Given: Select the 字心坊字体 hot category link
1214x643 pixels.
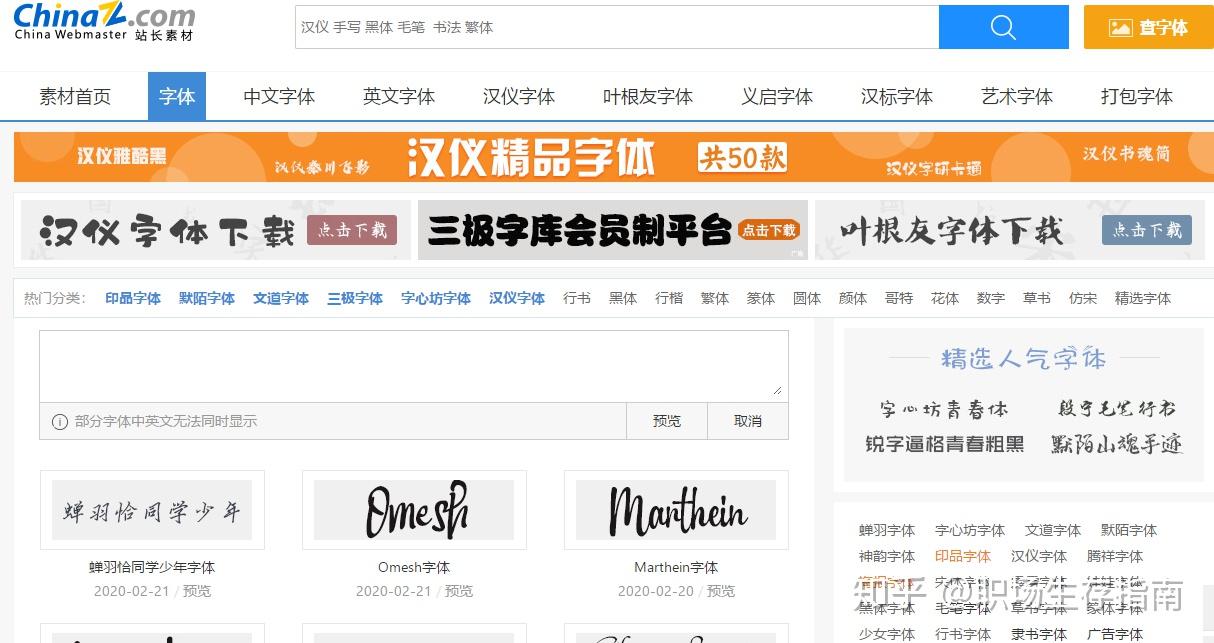Looking at the screenshot, I should click(x=436, y=298).
